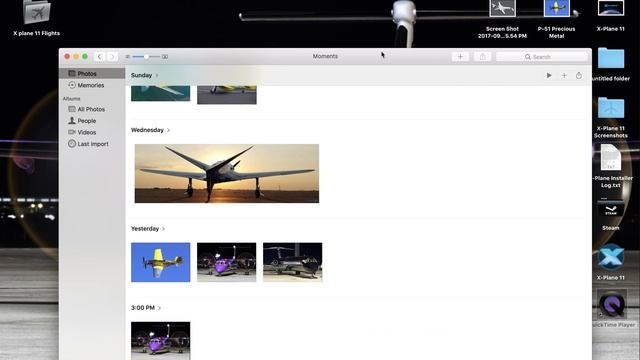The image size is (640, 360).
Task: Click the Search field in Photos
Action: (x=541, y=57)
